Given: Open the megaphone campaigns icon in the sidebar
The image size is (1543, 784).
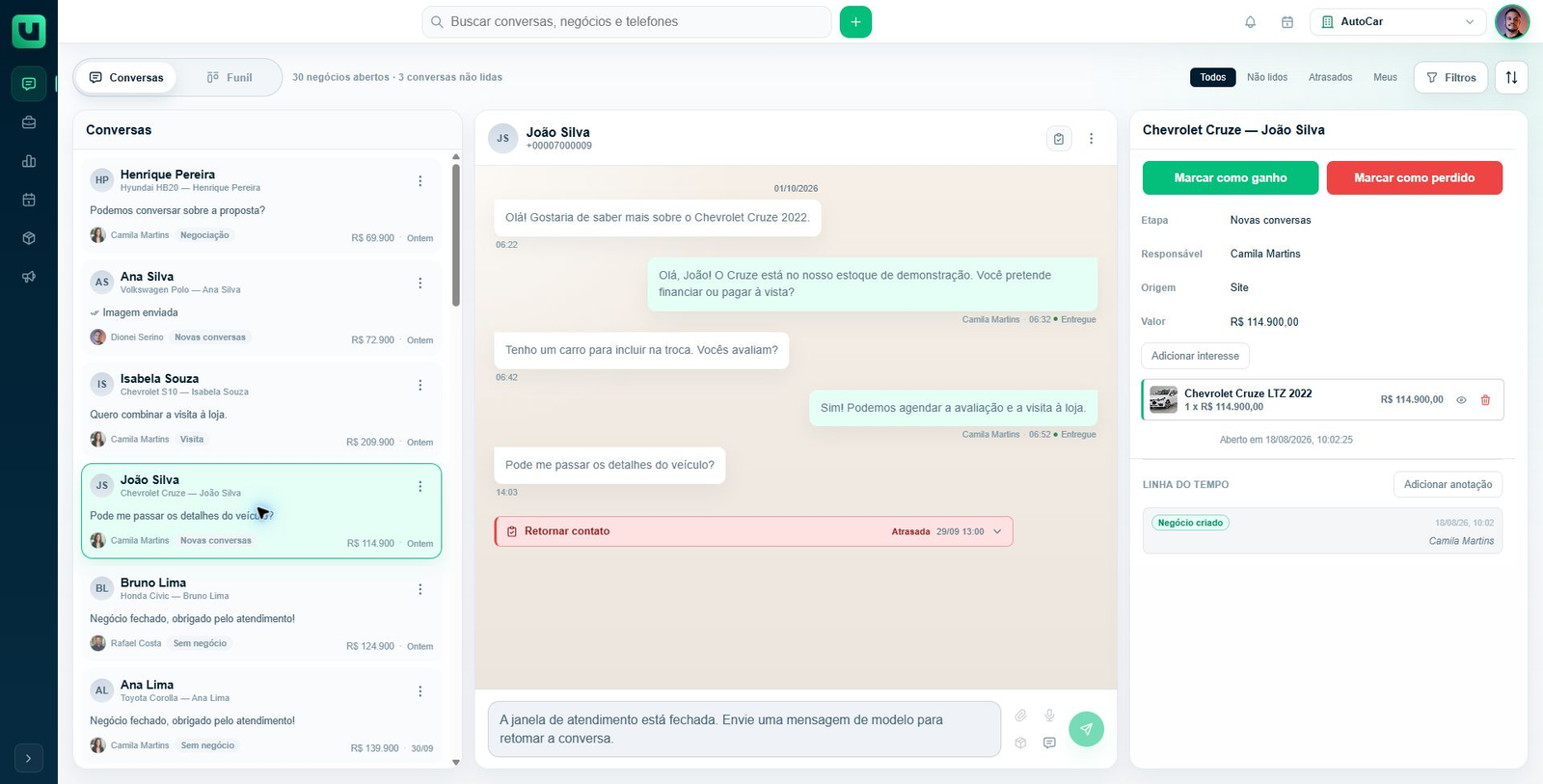Looking at the screenshot, I should click(x=29, y=277).
